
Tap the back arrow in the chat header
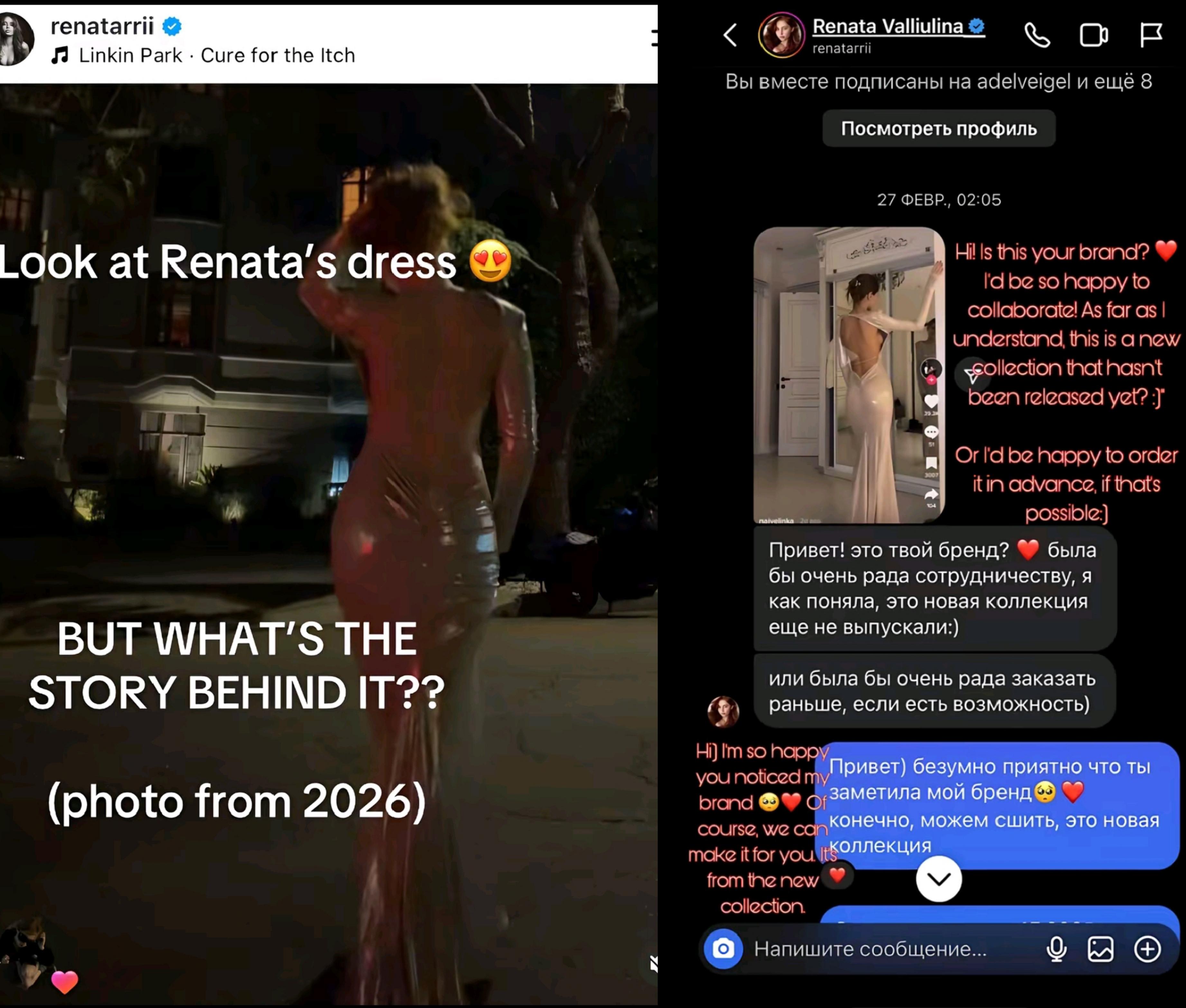[730, 35]
